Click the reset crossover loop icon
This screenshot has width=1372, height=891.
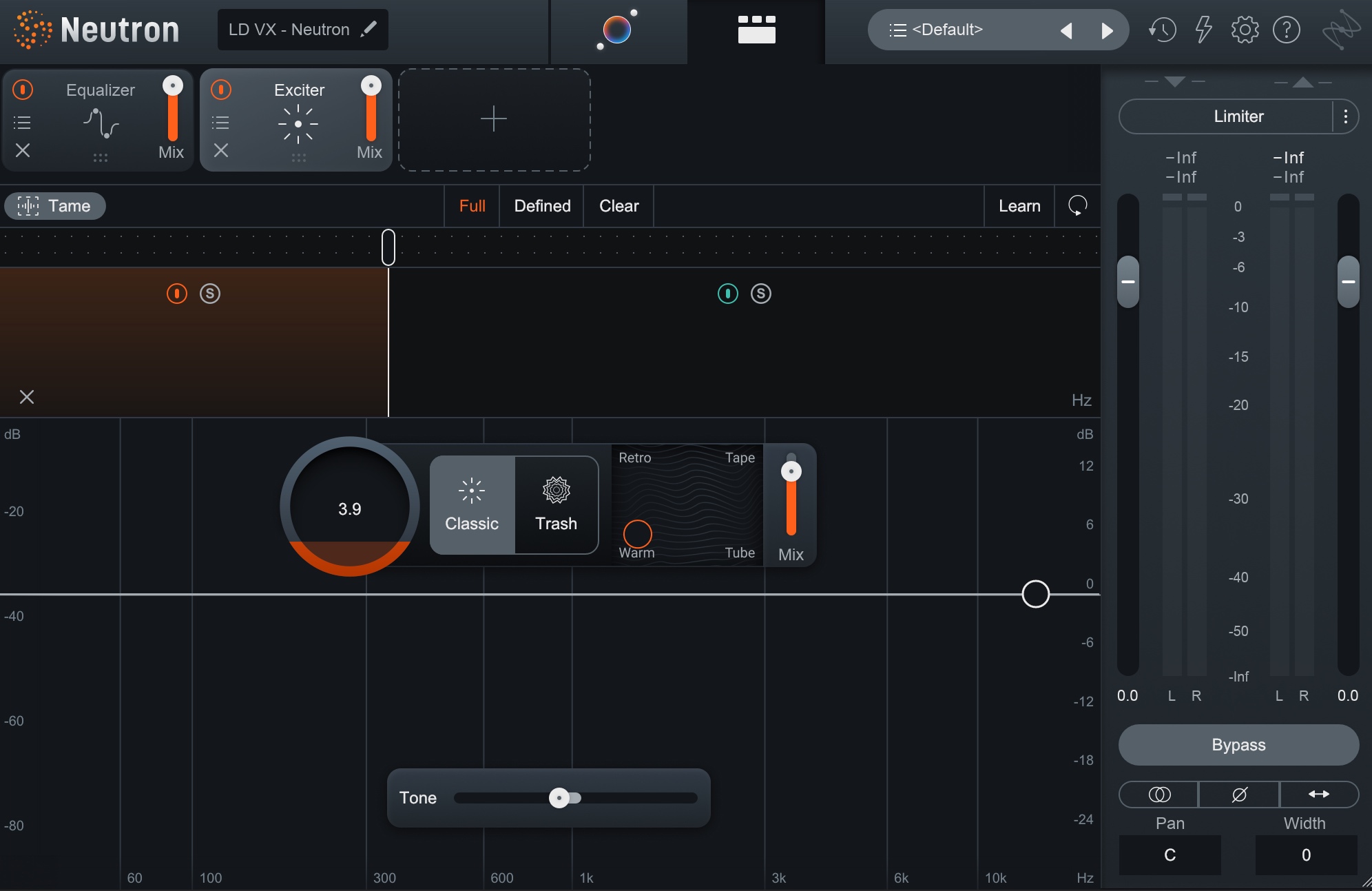(x=1078, y=205)
